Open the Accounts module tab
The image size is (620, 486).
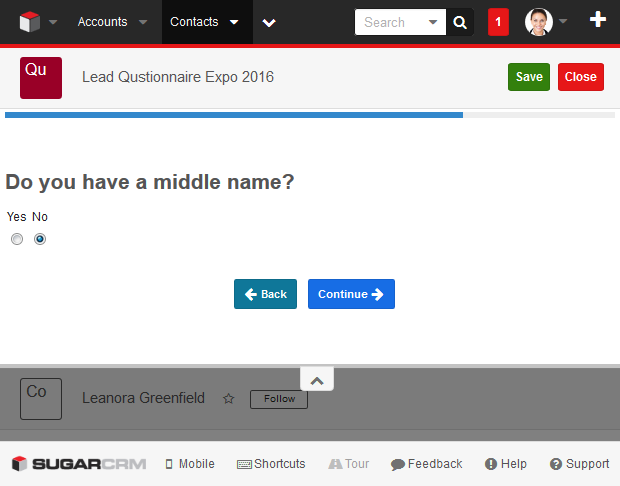pos(102,22)
